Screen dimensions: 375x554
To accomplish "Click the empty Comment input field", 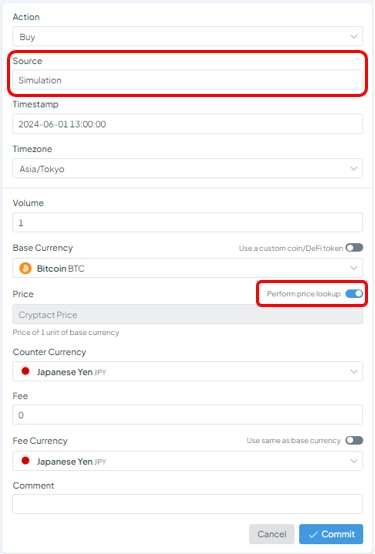I will [x=188, y=504].
